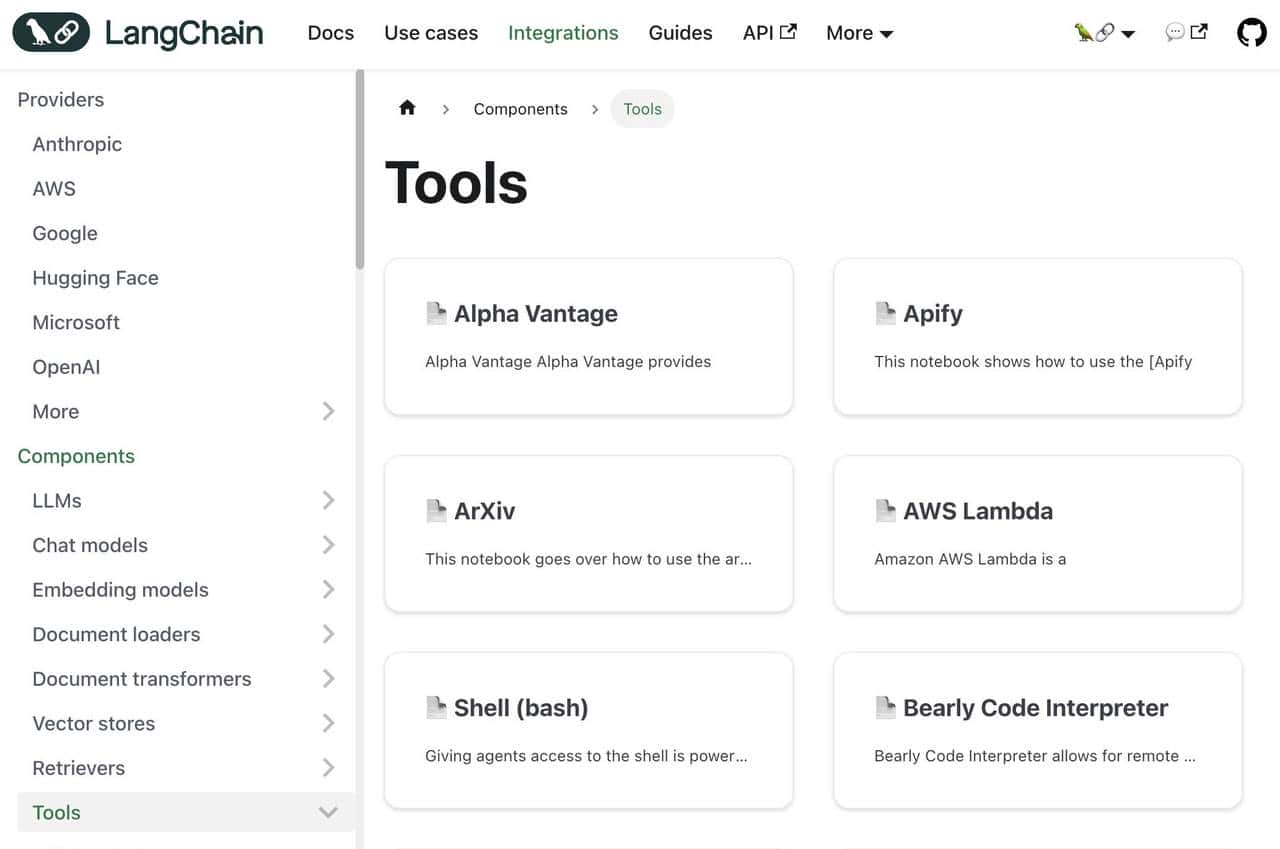Screen dimensions: 1280x849
Task: Click the Shell (bash) page icon
Action: pyautogui.click(x=436, y=707)
